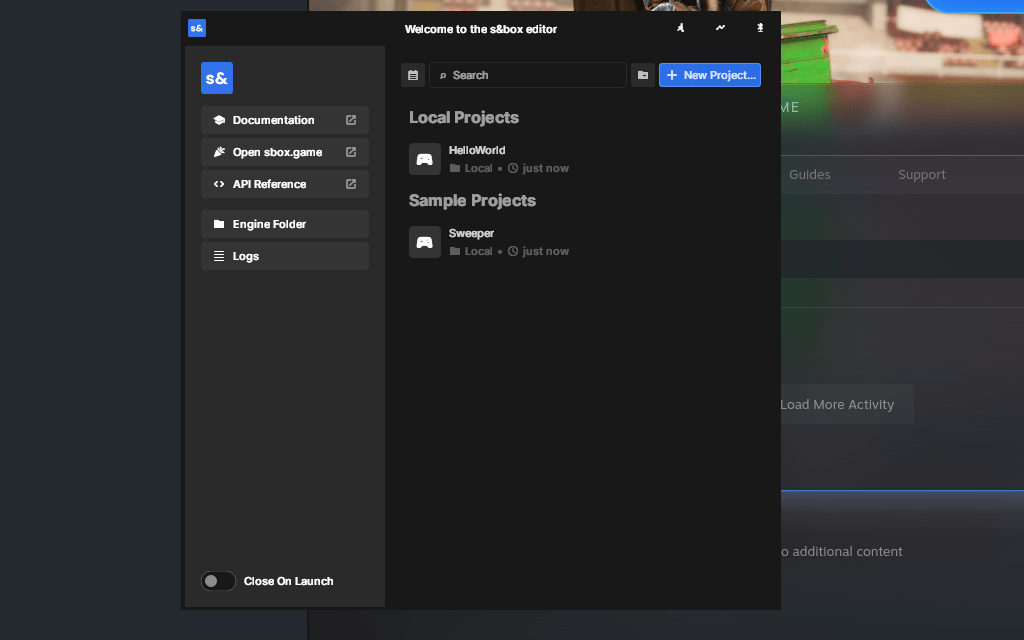
Task: Click the running figure icon in title bar
Action: tap(680, 27)
